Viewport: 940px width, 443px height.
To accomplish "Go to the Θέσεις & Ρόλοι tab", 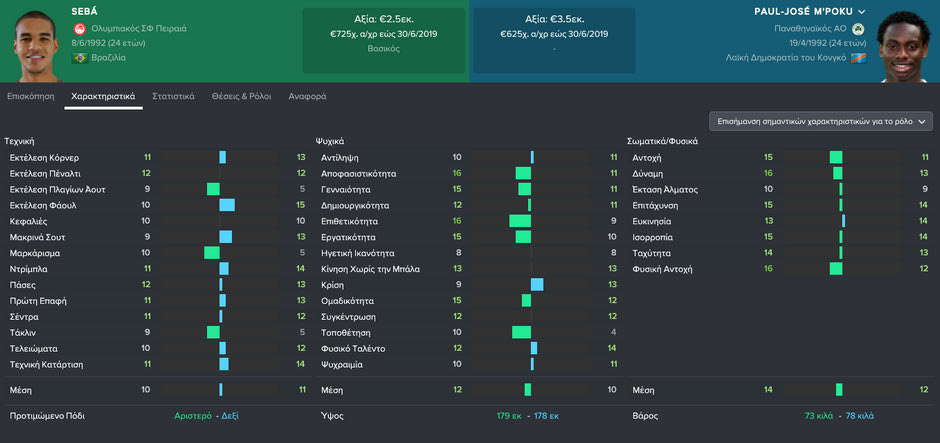I will 241,97.
